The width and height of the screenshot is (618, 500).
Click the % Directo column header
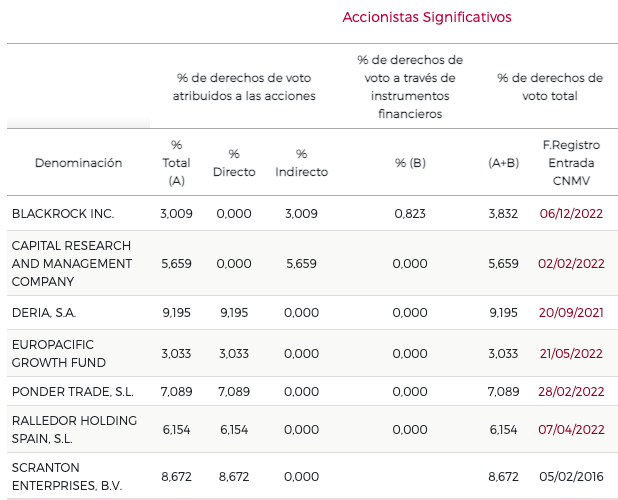point(234,163)
